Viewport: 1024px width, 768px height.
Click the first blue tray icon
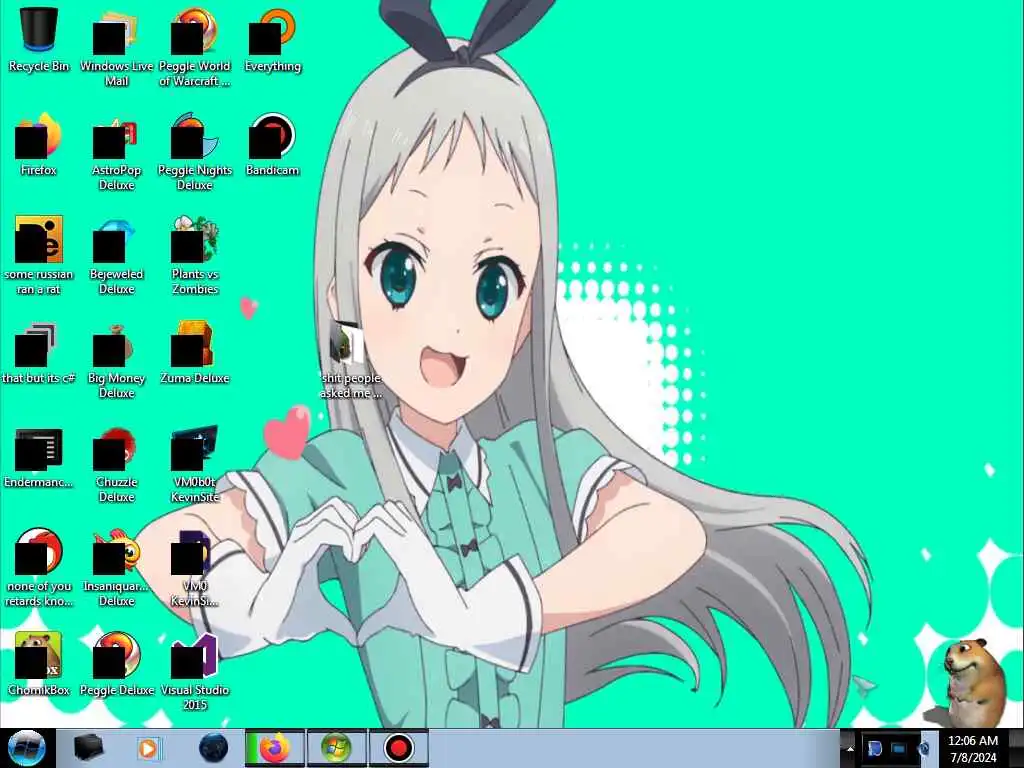(x=875, y=749)
